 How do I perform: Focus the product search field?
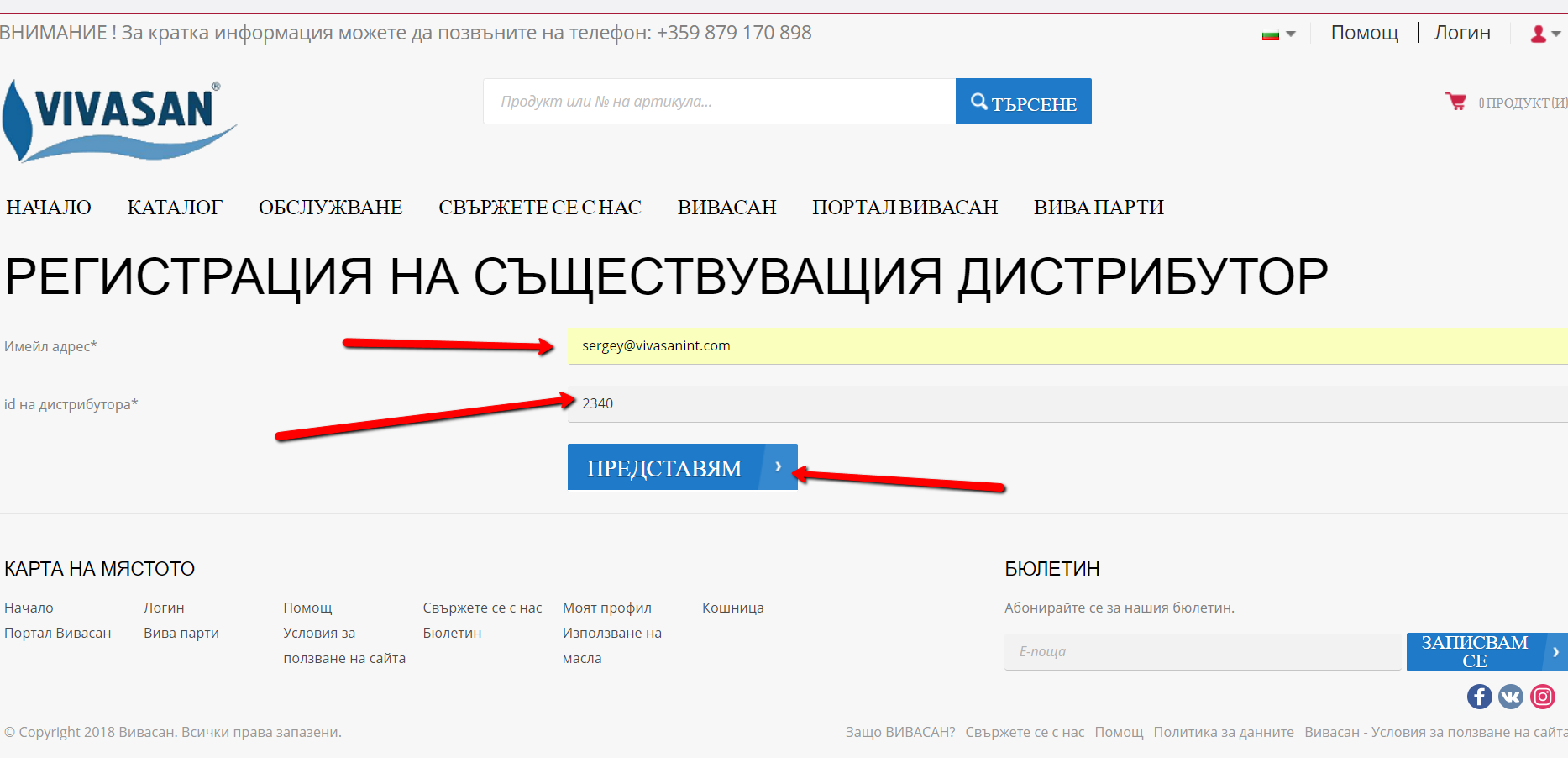[720, 102]
